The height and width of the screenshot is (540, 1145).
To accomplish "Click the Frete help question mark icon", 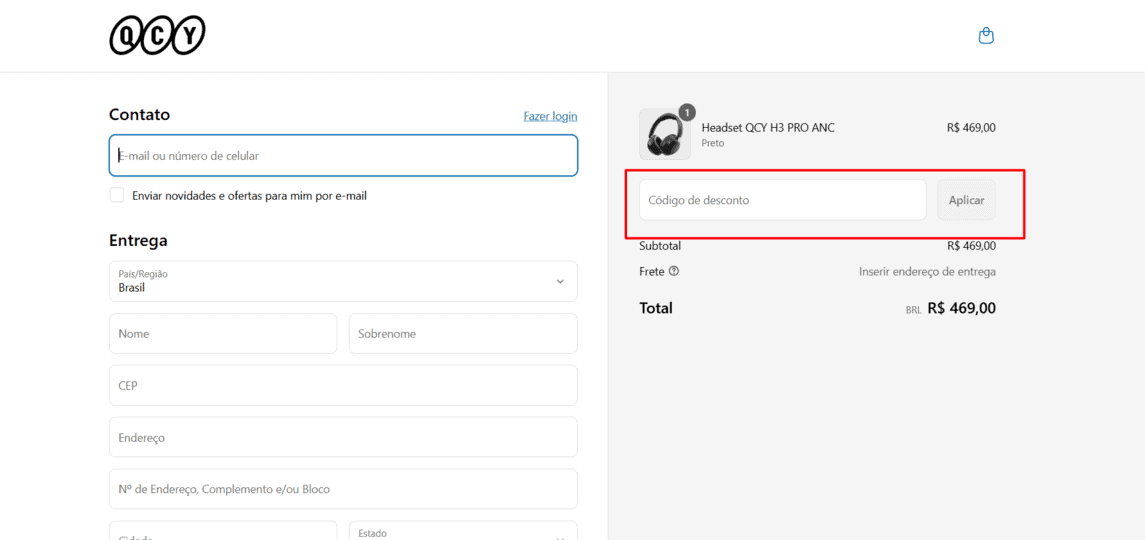I will tap(674, 271).
